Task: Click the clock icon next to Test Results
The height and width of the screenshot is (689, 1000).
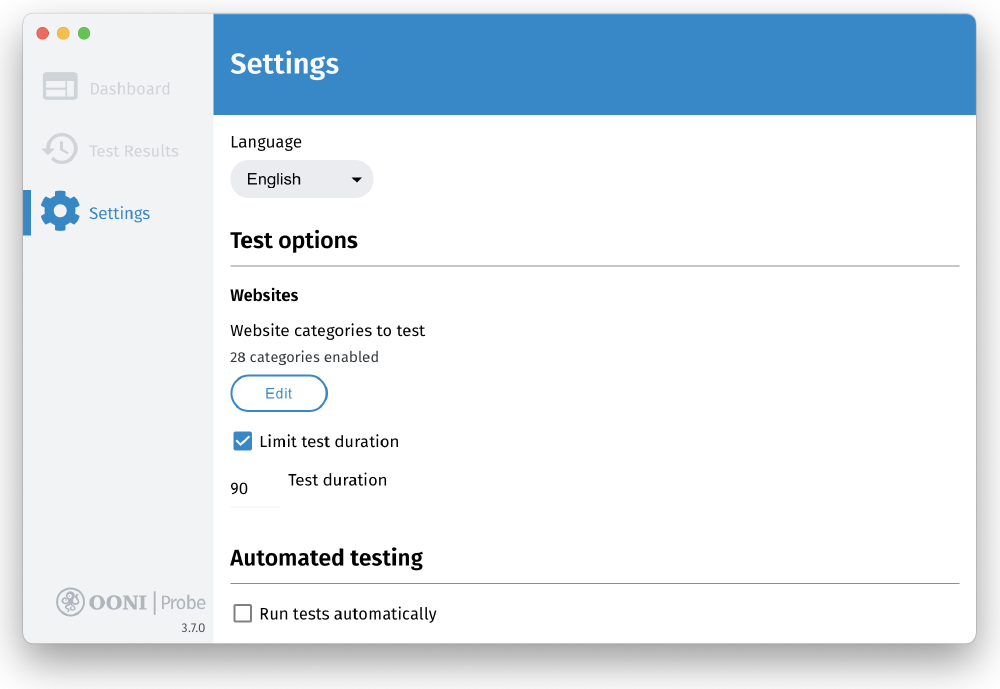Action: point(59,149)
